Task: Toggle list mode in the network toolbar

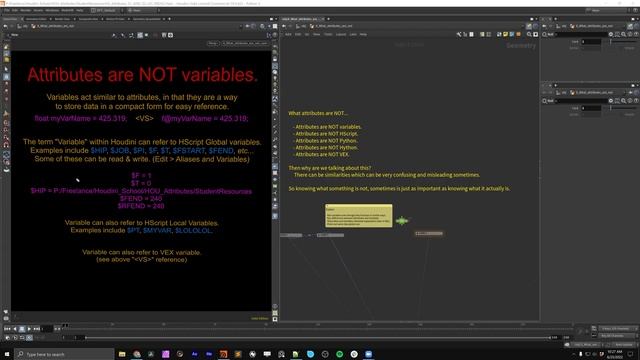Action: click(x=472, y=35)
